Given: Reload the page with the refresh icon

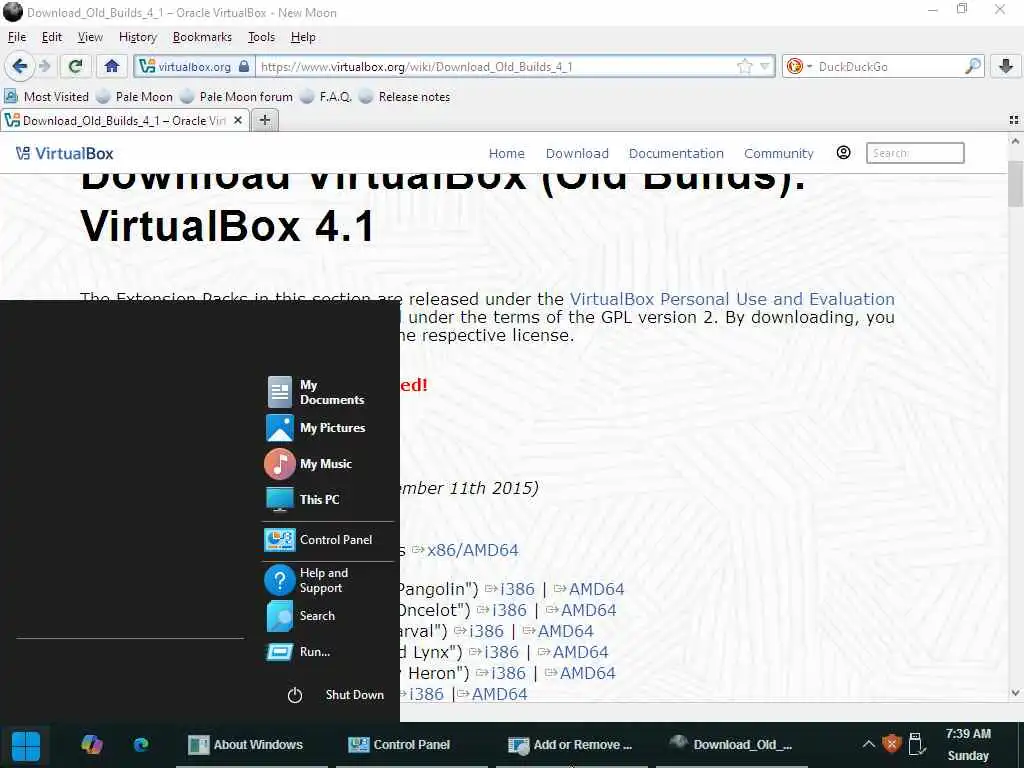Looking at the screenshot, I should pyautogui.click(x=75, y=66).
